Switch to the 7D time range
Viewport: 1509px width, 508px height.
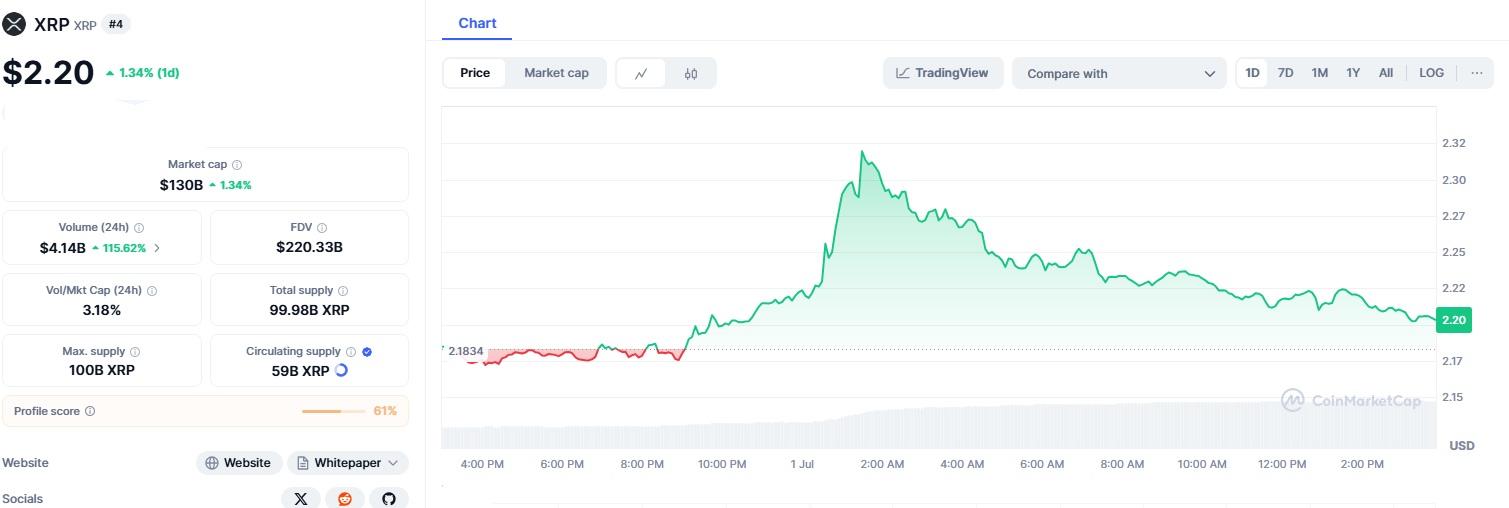[x=1286, y=73]
